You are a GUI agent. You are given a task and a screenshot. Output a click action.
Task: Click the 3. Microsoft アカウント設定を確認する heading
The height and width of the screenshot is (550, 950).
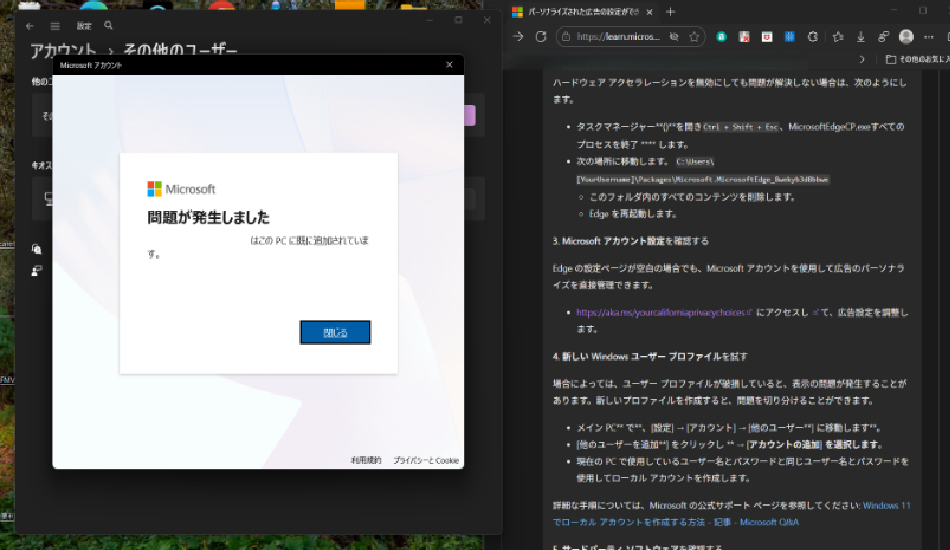(630, 241)
